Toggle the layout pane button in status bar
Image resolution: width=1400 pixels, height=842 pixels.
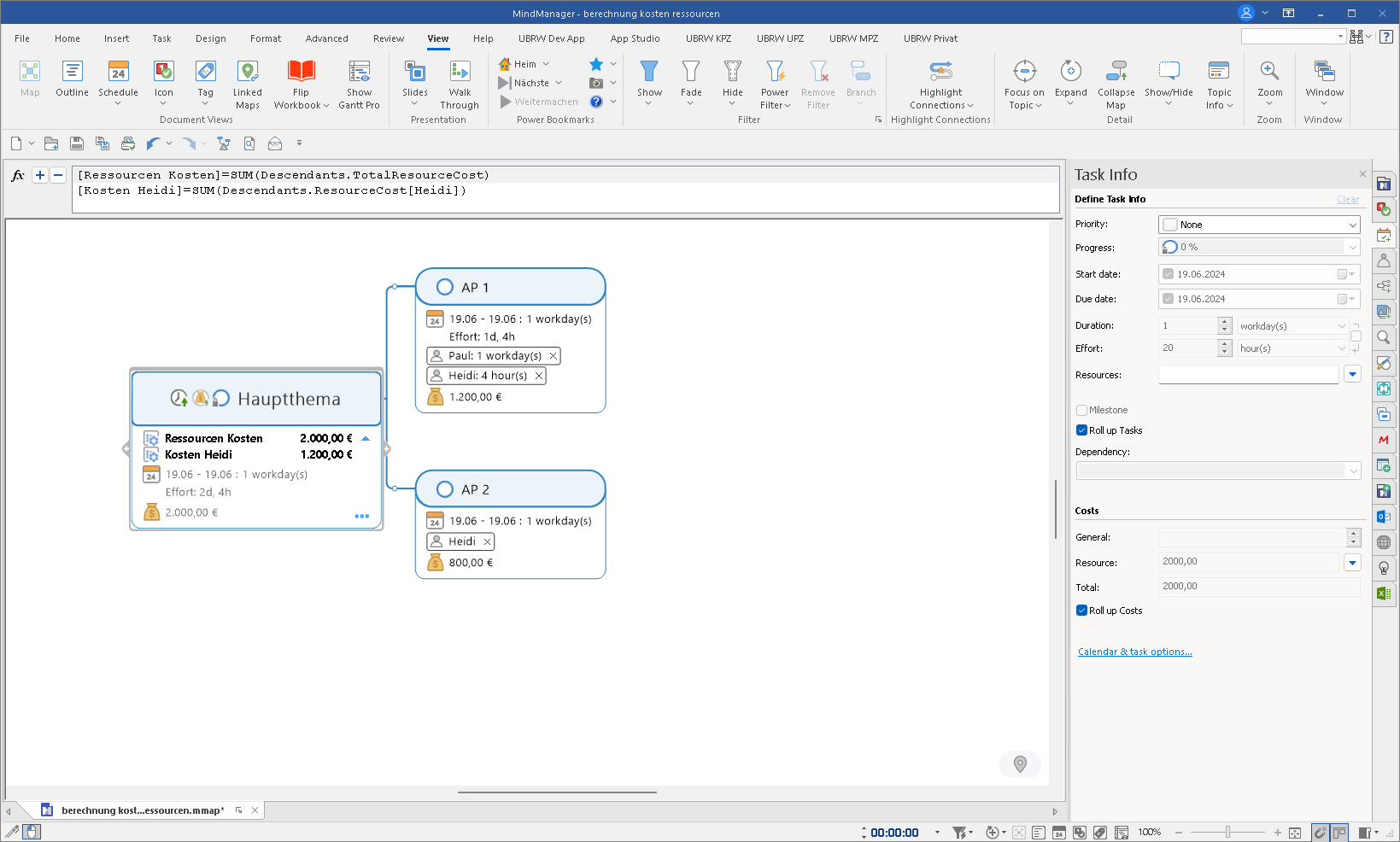coord(1339,833)
